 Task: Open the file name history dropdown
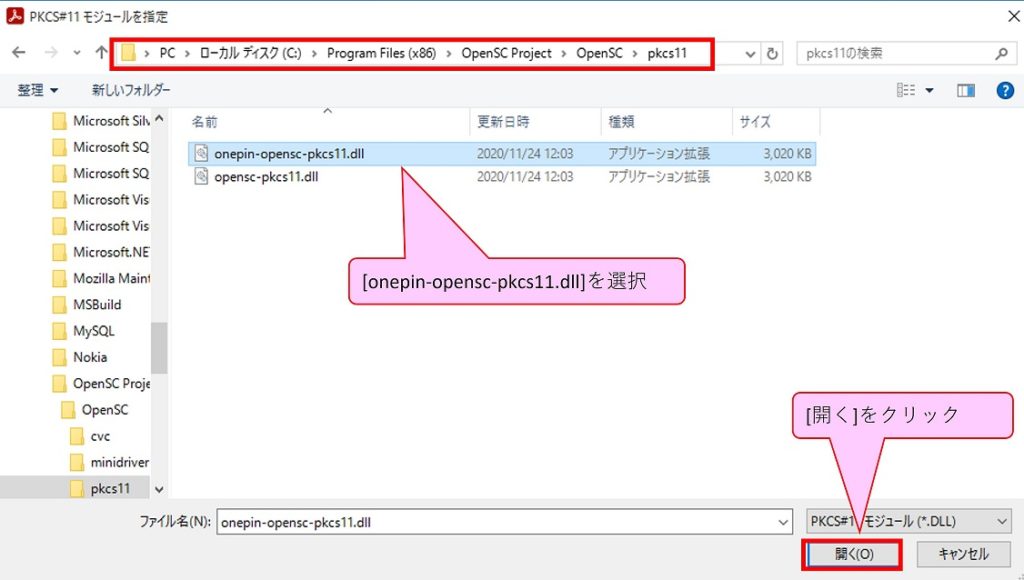point(783,521)
